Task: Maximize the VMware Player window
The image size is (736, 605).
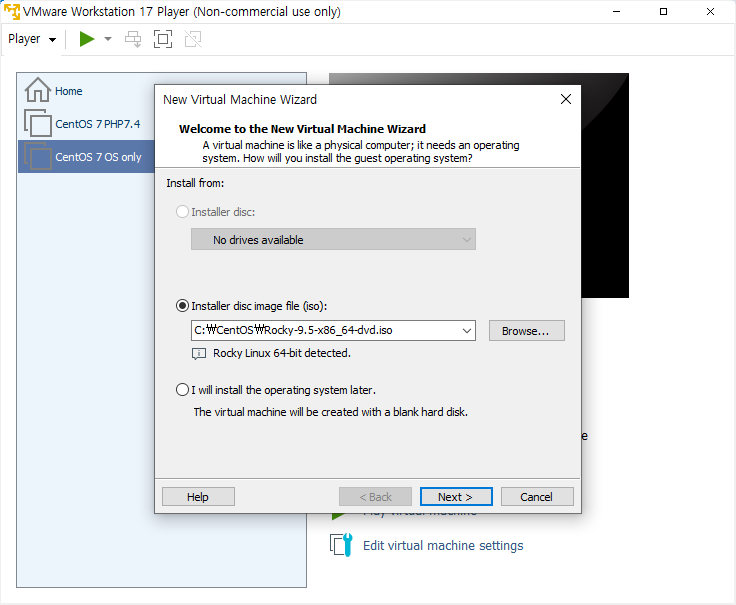Action: click(x=663, y=11)
